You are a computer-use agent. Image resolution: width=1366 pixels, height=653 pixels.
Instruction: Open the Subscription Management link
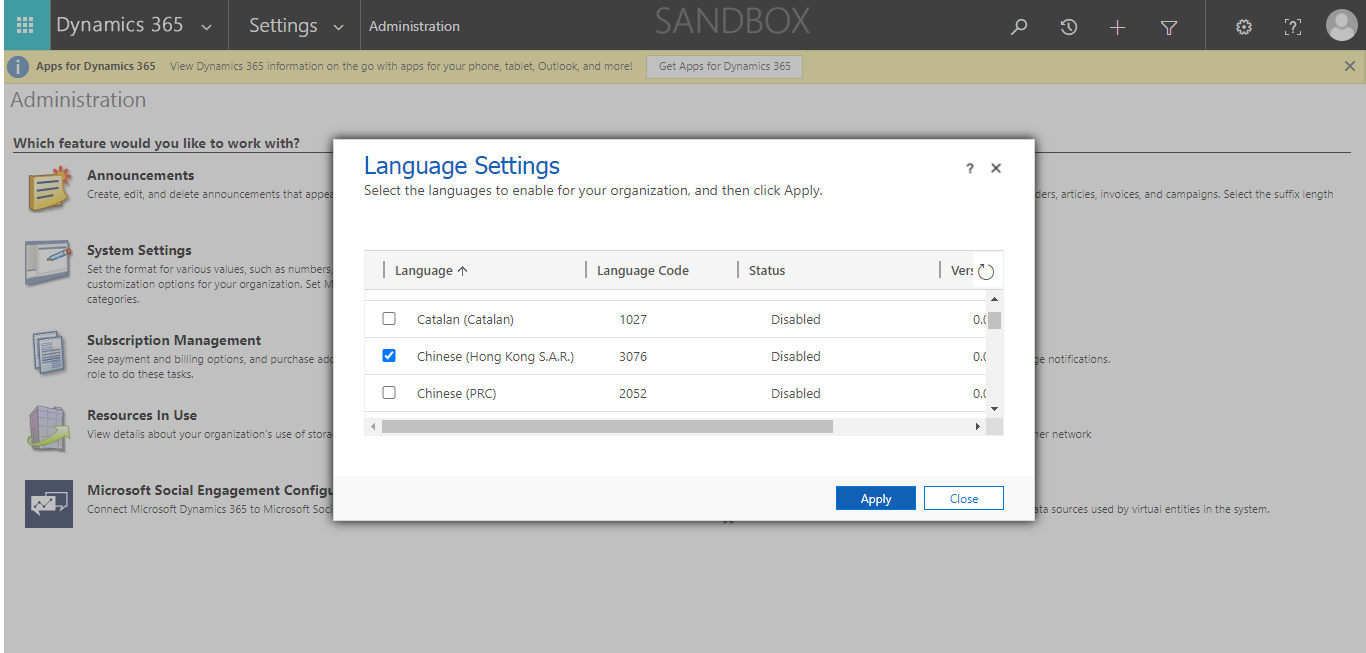tap(174, 340)
